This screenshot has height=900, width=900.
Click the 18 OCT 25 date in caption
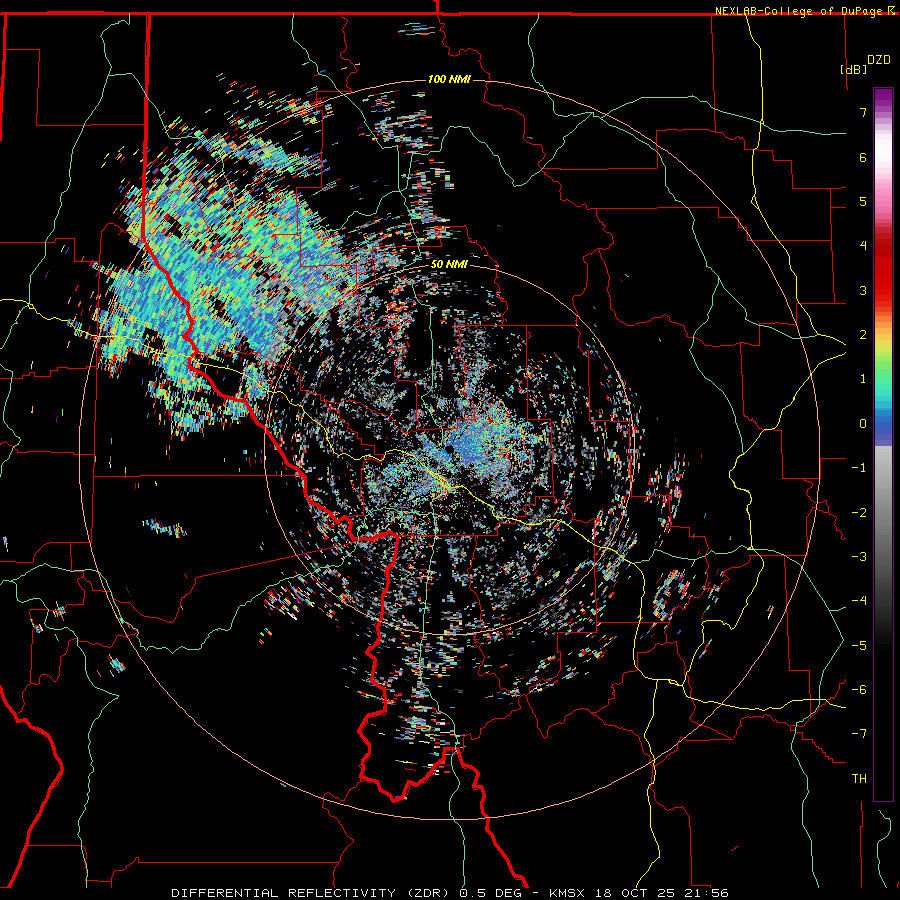coord(637,893)
